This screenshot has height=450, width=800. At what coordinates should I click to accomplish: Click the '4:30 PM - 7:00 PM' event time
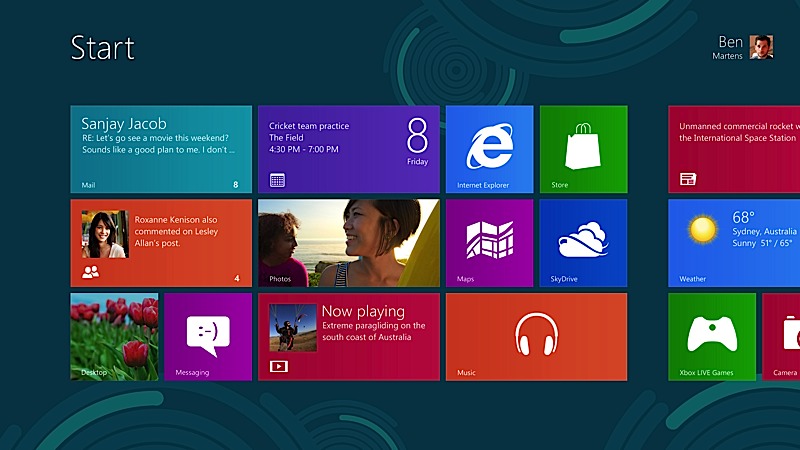point(304,149)
